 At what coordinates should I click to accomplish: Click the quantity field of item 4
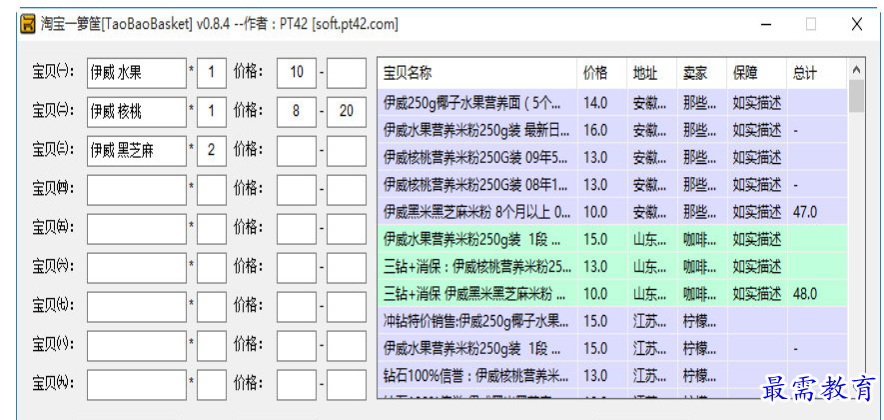click(211, 189)
